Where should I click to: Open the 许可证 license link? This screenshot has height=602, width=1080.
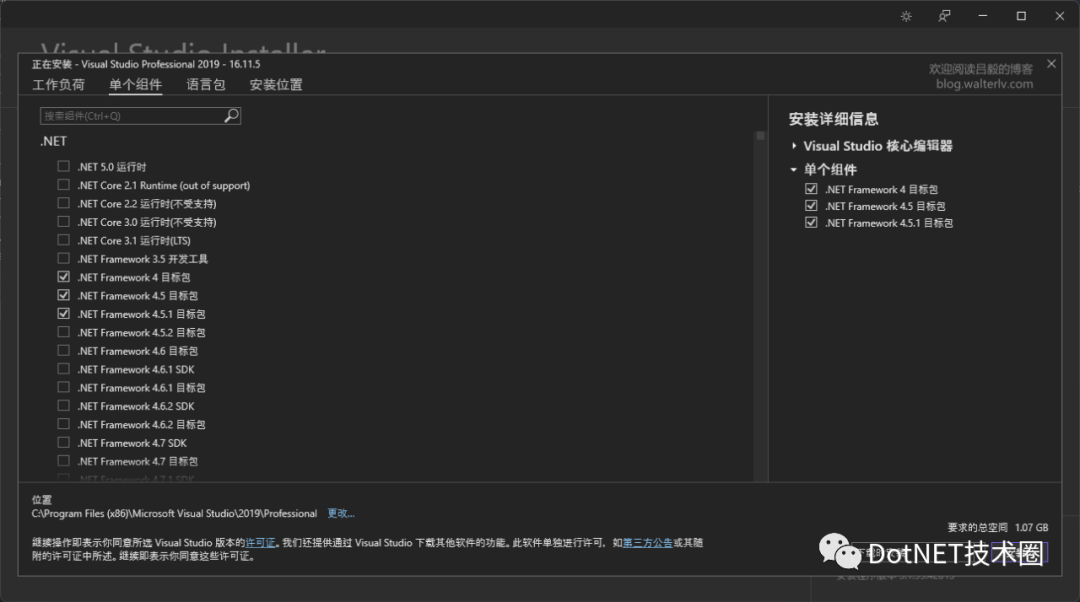pos(260,543)
